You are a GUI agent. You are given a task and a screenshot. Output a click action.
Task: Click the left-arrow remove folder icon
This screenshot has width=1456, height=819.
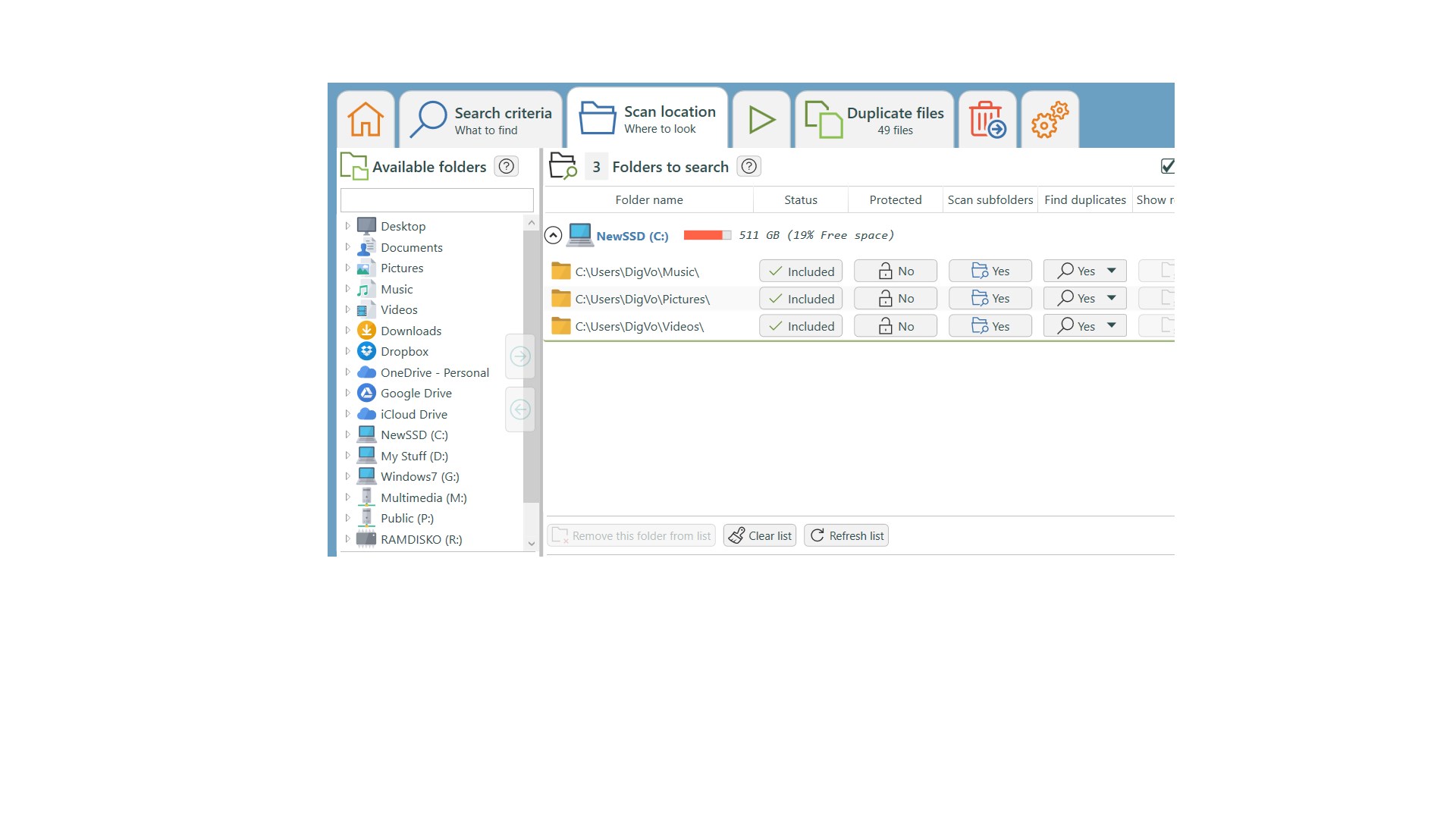[520, 409]
